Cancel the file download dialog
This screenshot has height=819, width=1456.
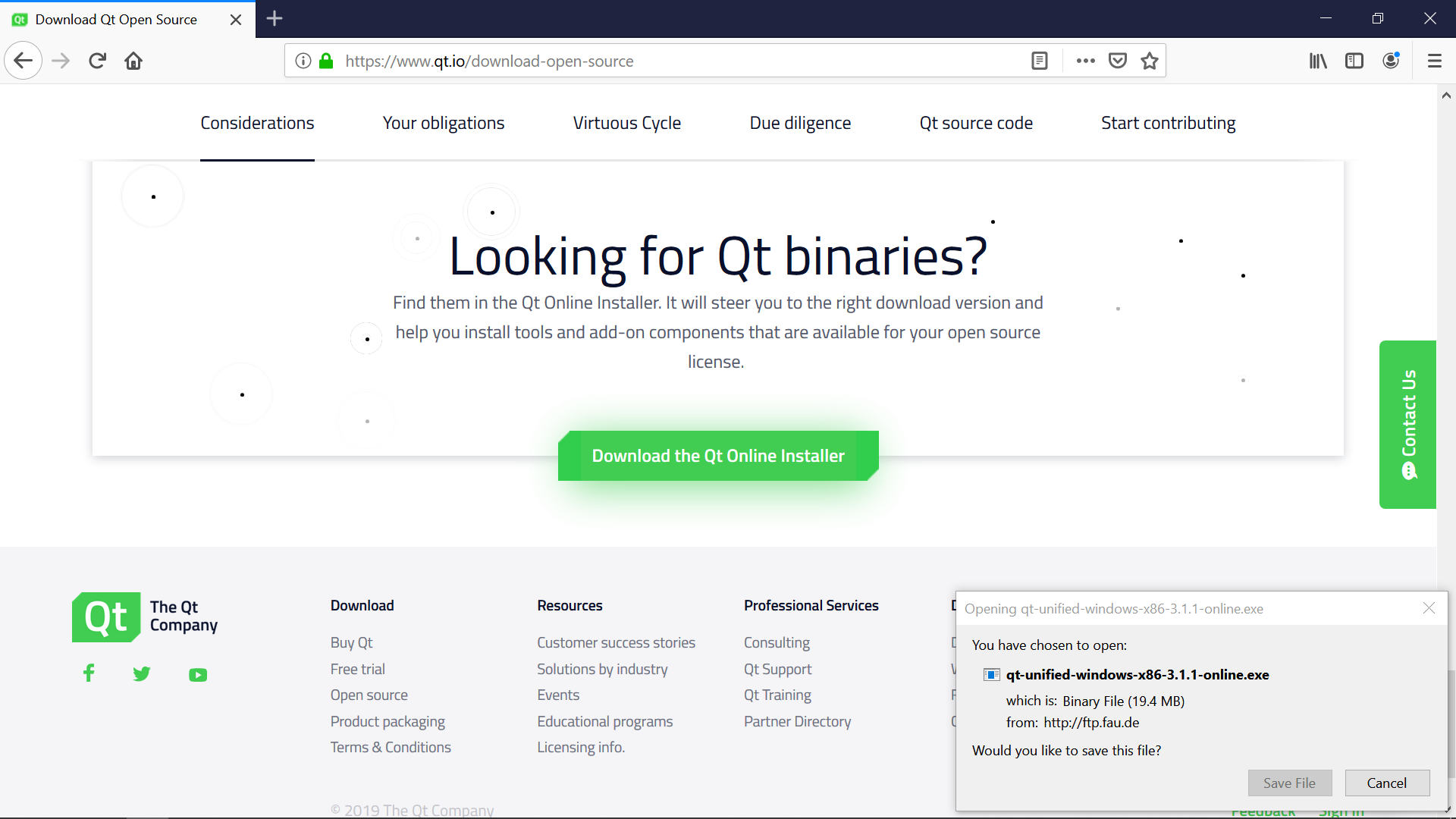pos(1387,783)
